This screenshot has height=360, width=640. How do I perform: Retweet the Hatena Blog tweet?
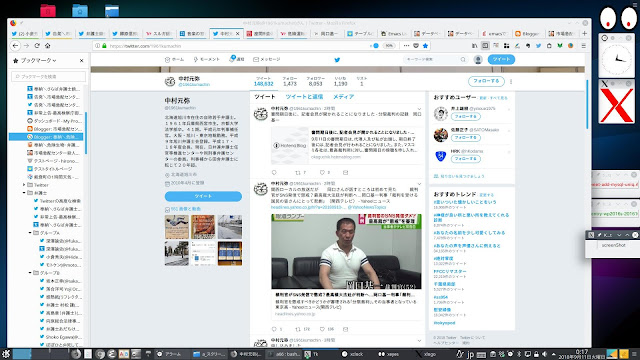pyautogui.click(x=298, y=173)
